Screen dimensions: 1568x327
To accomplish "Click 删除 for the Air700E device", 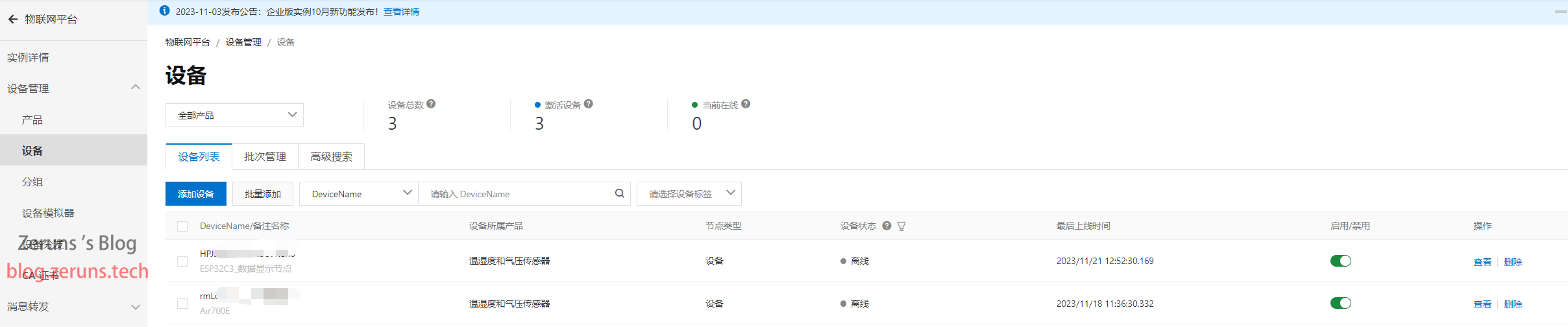I will 1513,304.
